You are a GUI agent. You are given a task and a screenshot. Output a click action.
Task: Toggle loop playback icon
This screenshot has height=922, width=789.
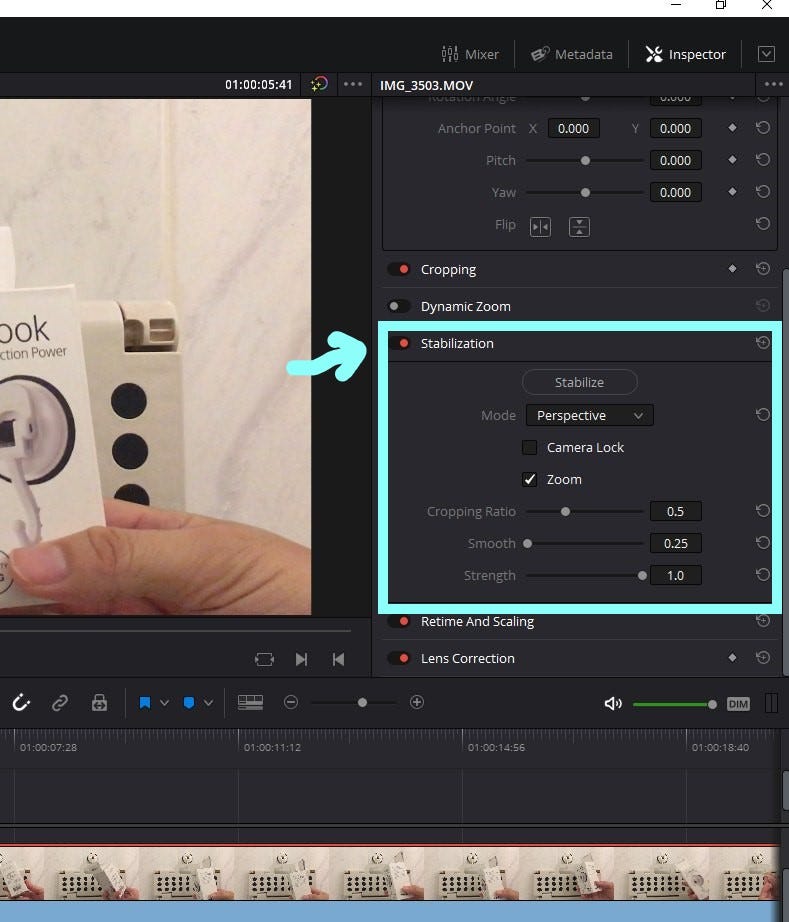264,659
